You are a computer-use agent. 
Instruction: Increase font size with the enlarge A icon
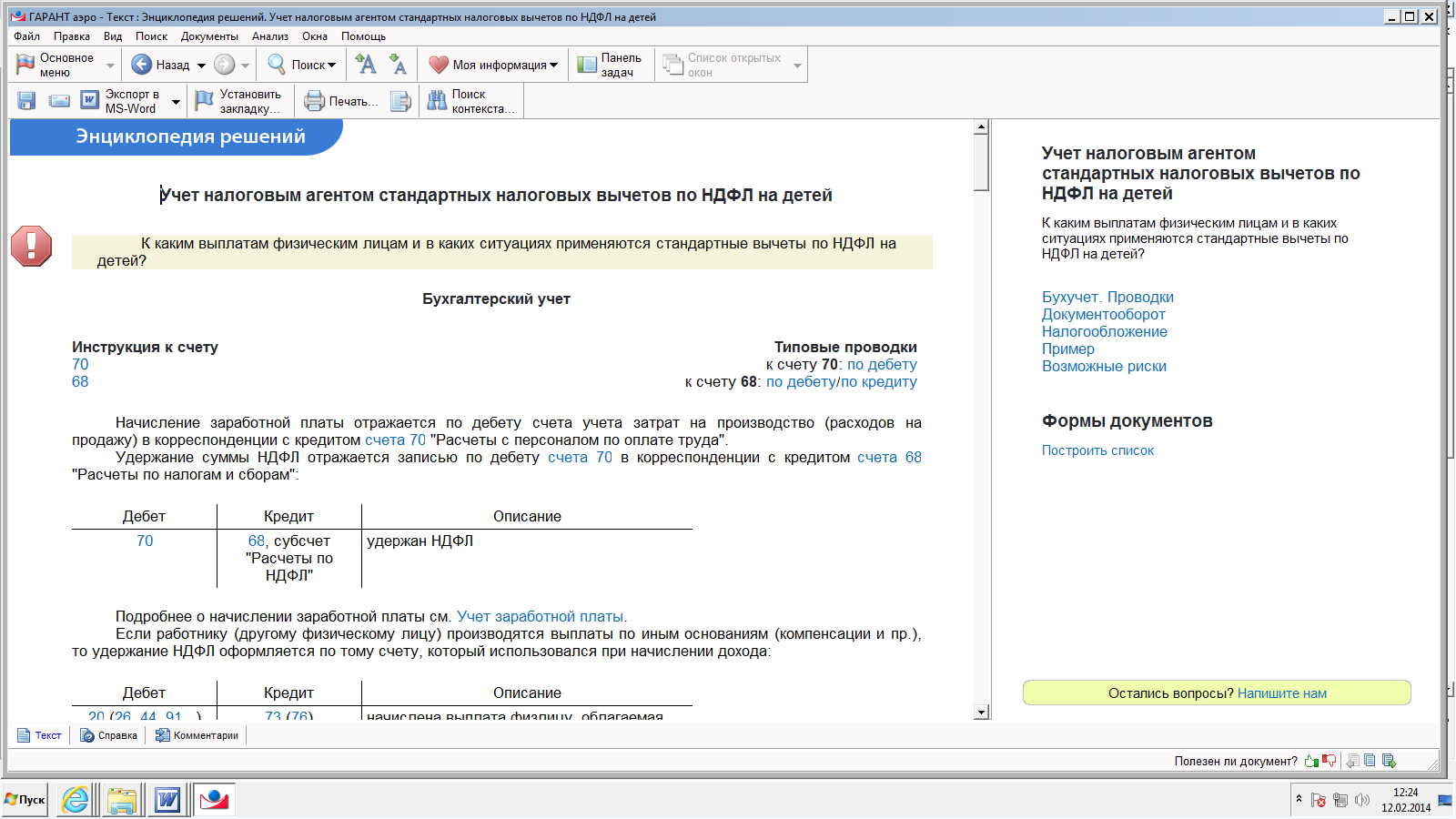pos(366,64)
